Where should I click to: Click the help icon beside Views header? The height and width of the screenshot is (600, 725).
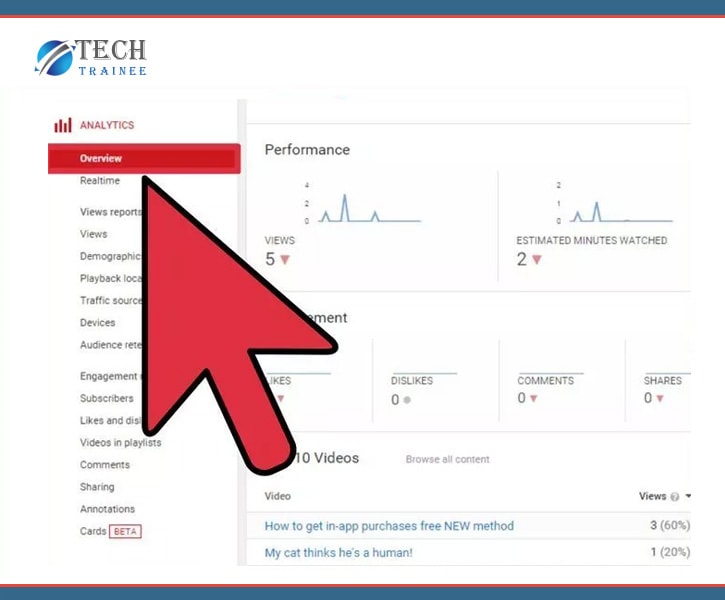point(675,497)
